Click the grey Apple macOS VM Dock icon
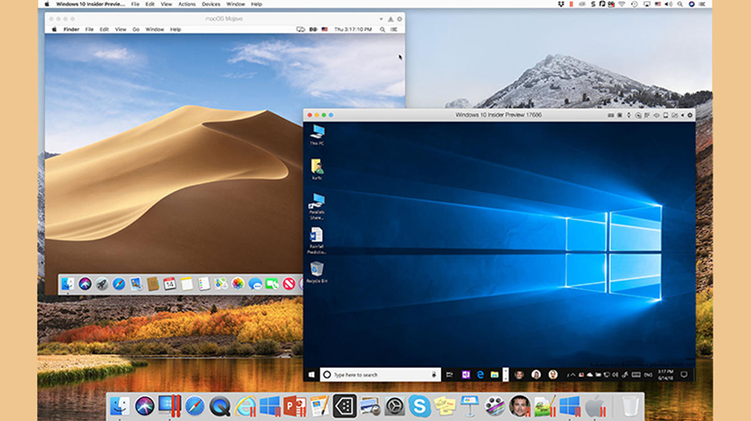The height and width of the screenshot is (421, 751). pyautogui.click(x=595, y=407)
